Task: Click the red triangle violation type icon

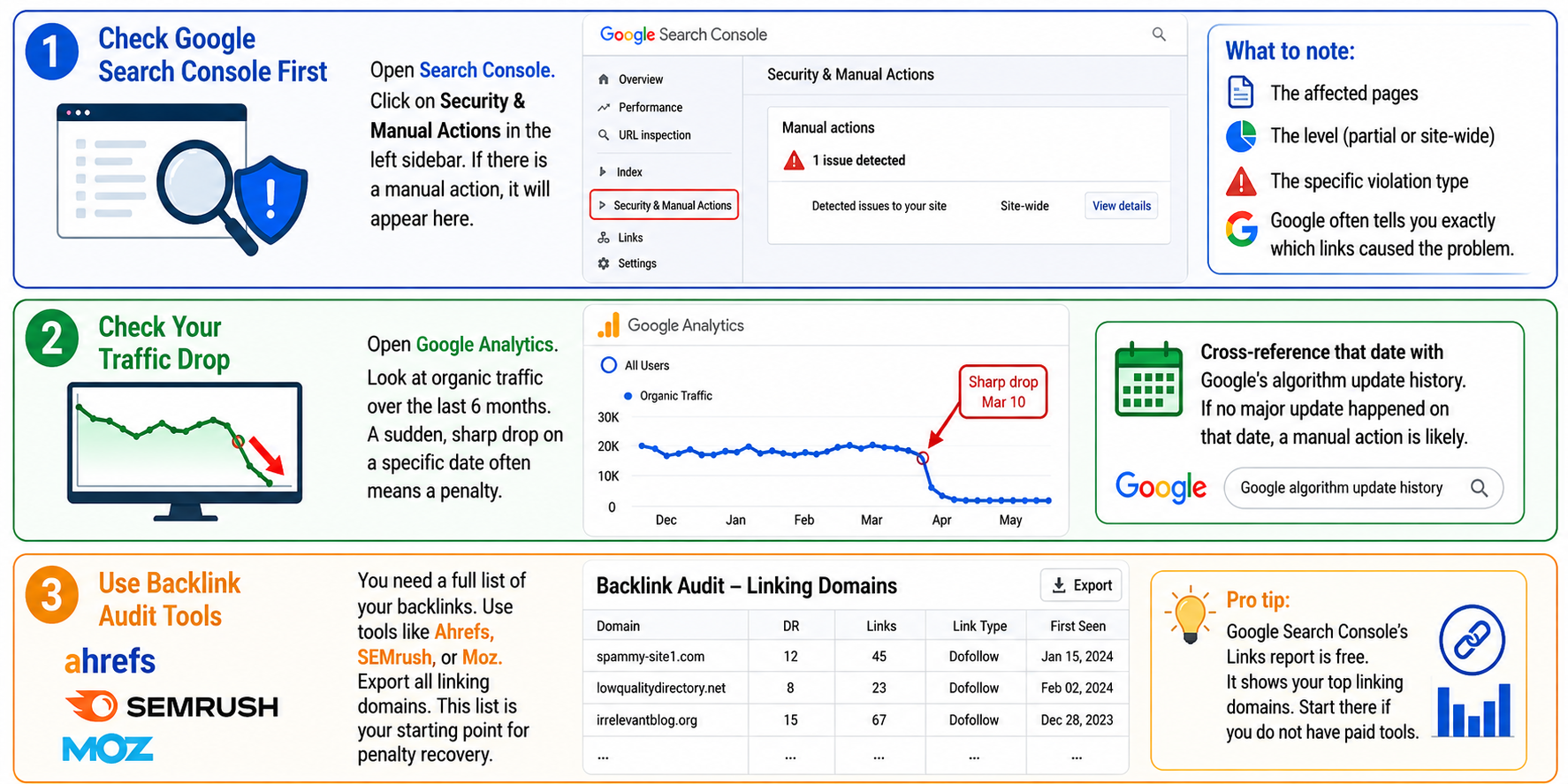Action: 1241,181
